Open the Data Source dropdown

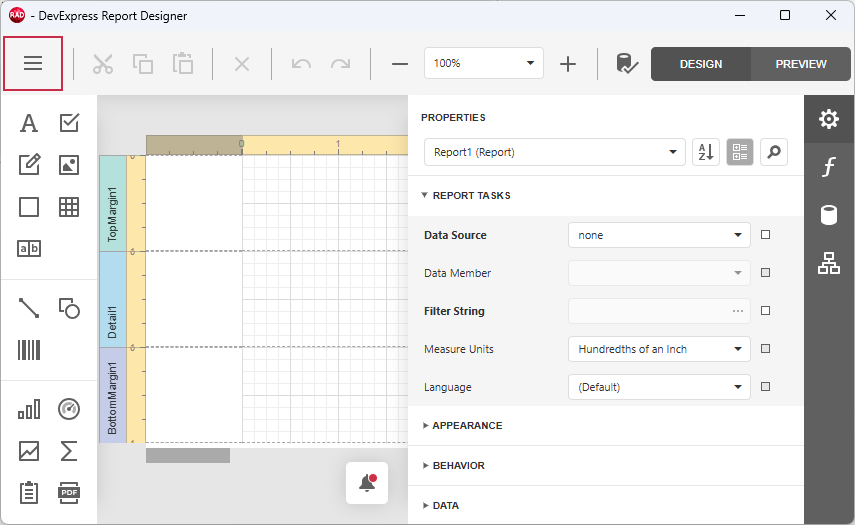click(x=659, y=235)
